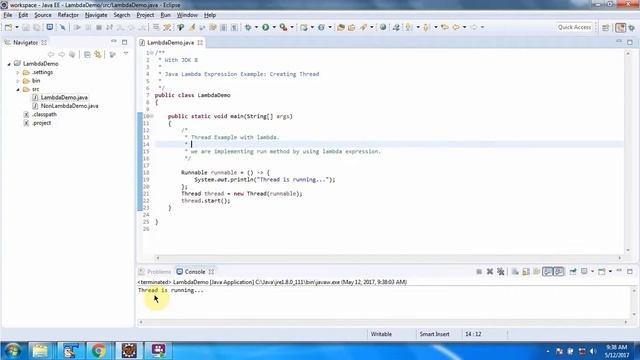This screenshot has width=640, height=360.
Task: Click the Open Perspective icon
Action: pos(606,27)
